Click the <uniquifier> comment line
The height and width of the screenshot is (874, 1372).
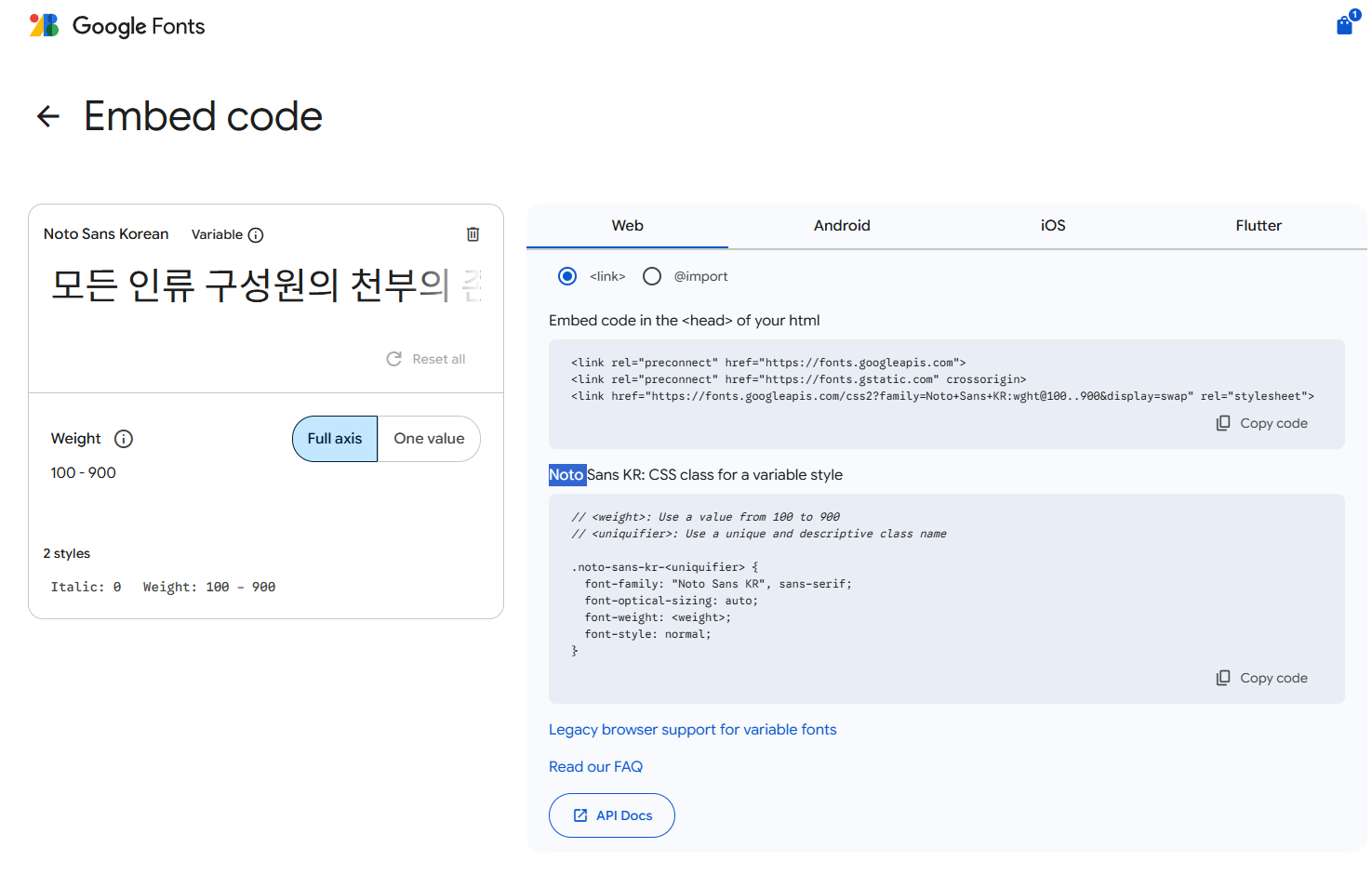pos(759,534)
